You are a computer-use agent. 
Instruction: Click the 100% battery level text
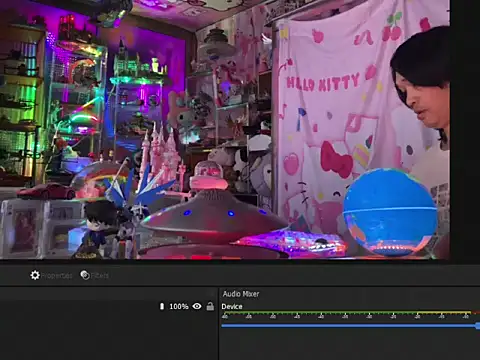[179, 306]
